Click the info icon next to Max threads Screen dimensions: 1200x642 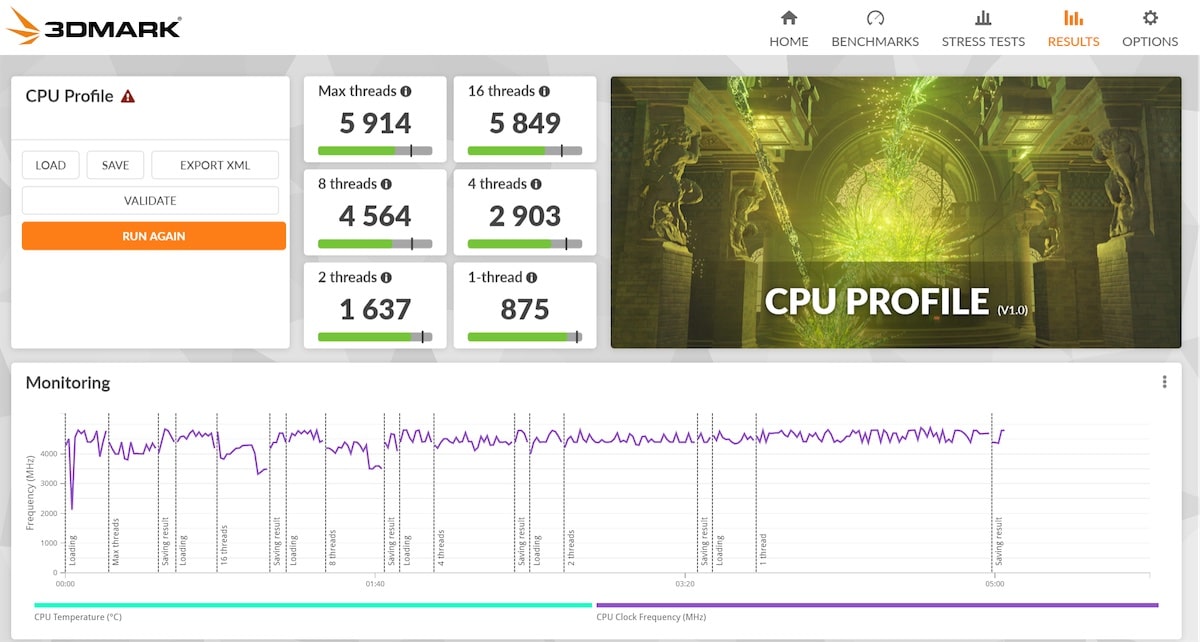coord(406,91)
